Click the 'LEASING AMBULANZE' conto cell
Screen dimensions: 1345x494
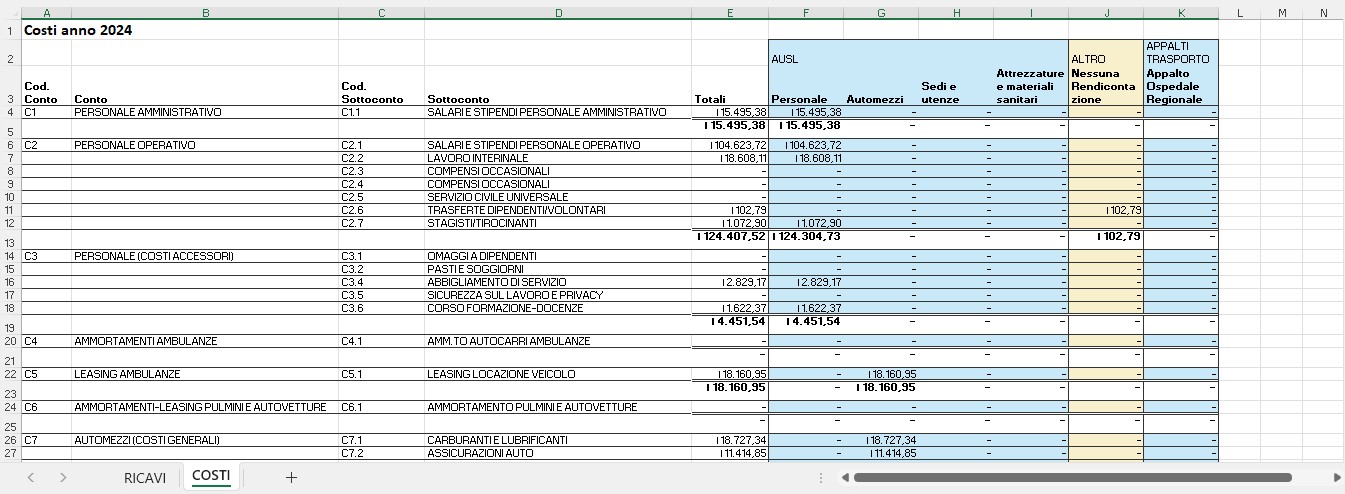pyautogui.click(x=205, y=374)
